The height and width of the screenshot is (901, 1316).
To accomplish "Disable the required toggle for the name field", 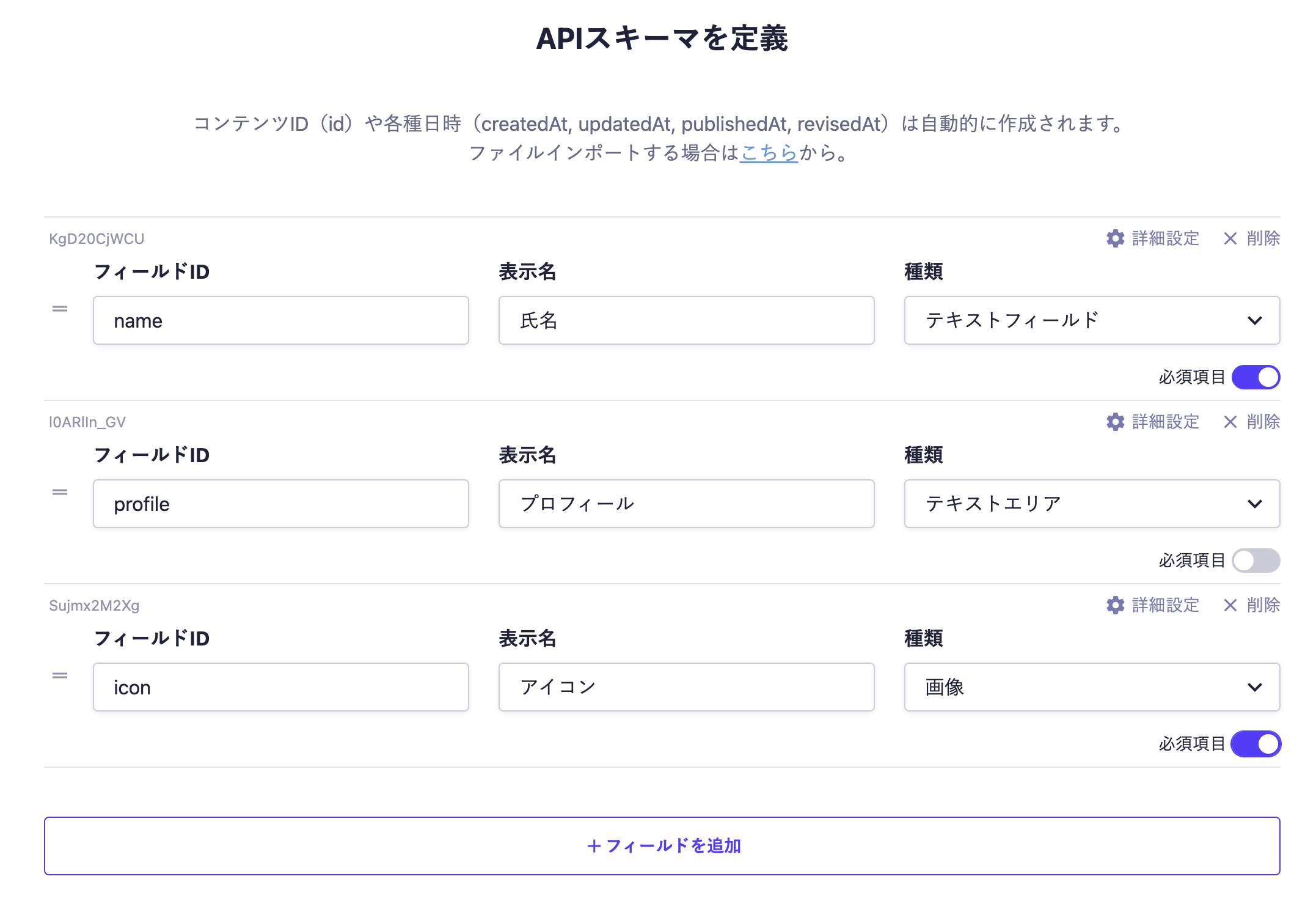I will (x=1255, y=377).
